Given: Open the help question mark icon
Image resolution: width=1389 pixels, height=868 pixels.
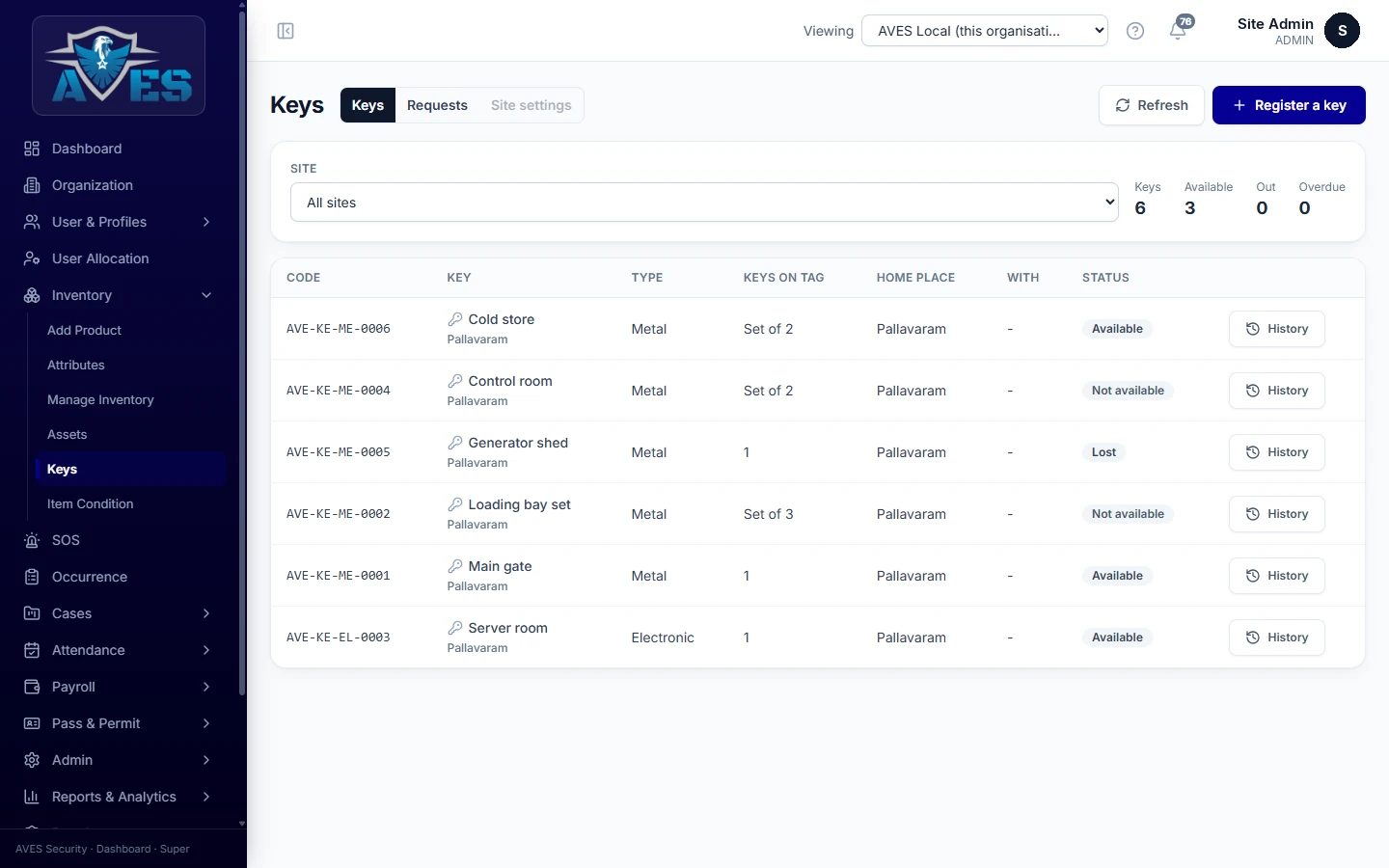Looking at the screenshot, I should tap(1135, 31).
